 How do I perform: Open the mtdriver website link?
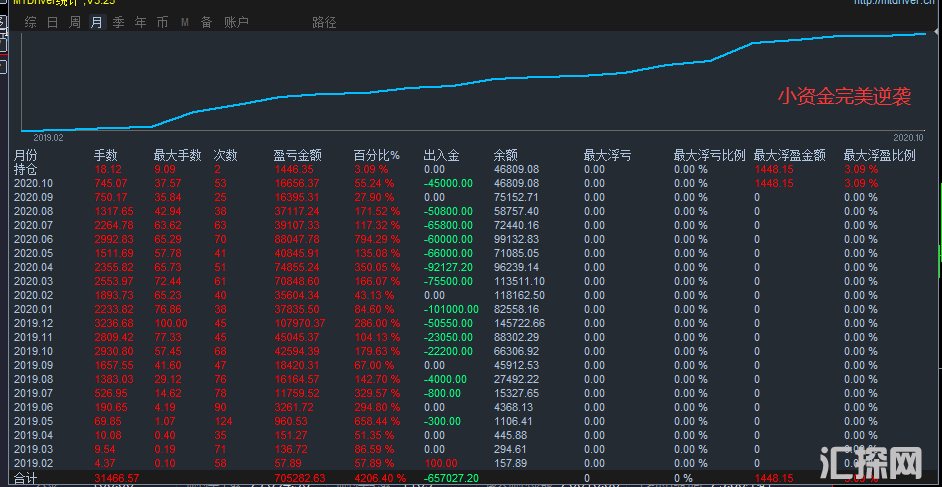pos(894,3)
